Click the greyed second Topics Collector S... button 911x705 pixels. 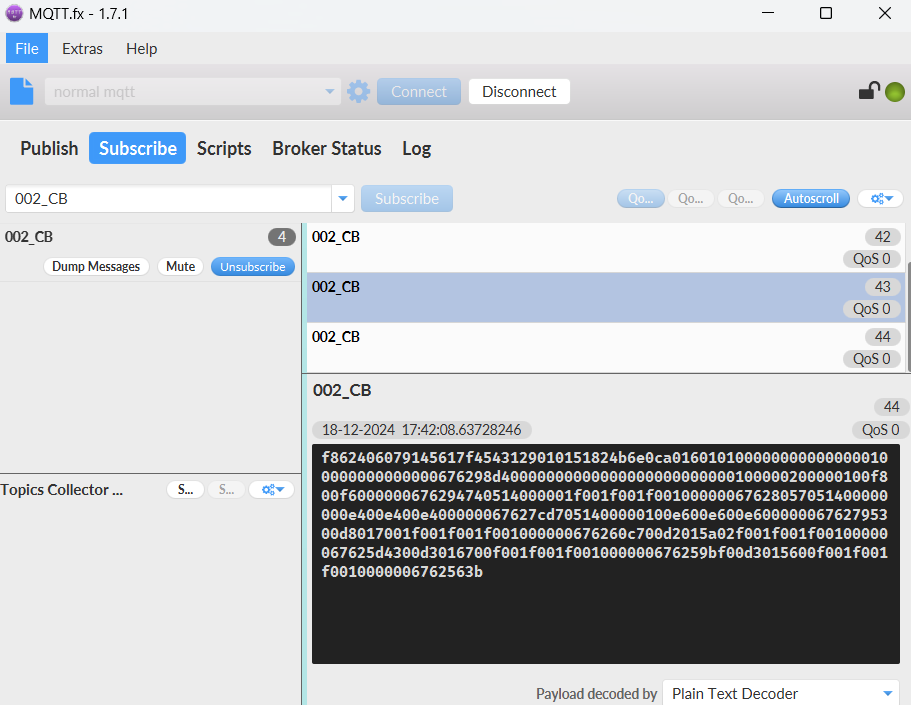click(x=227, y=490)
